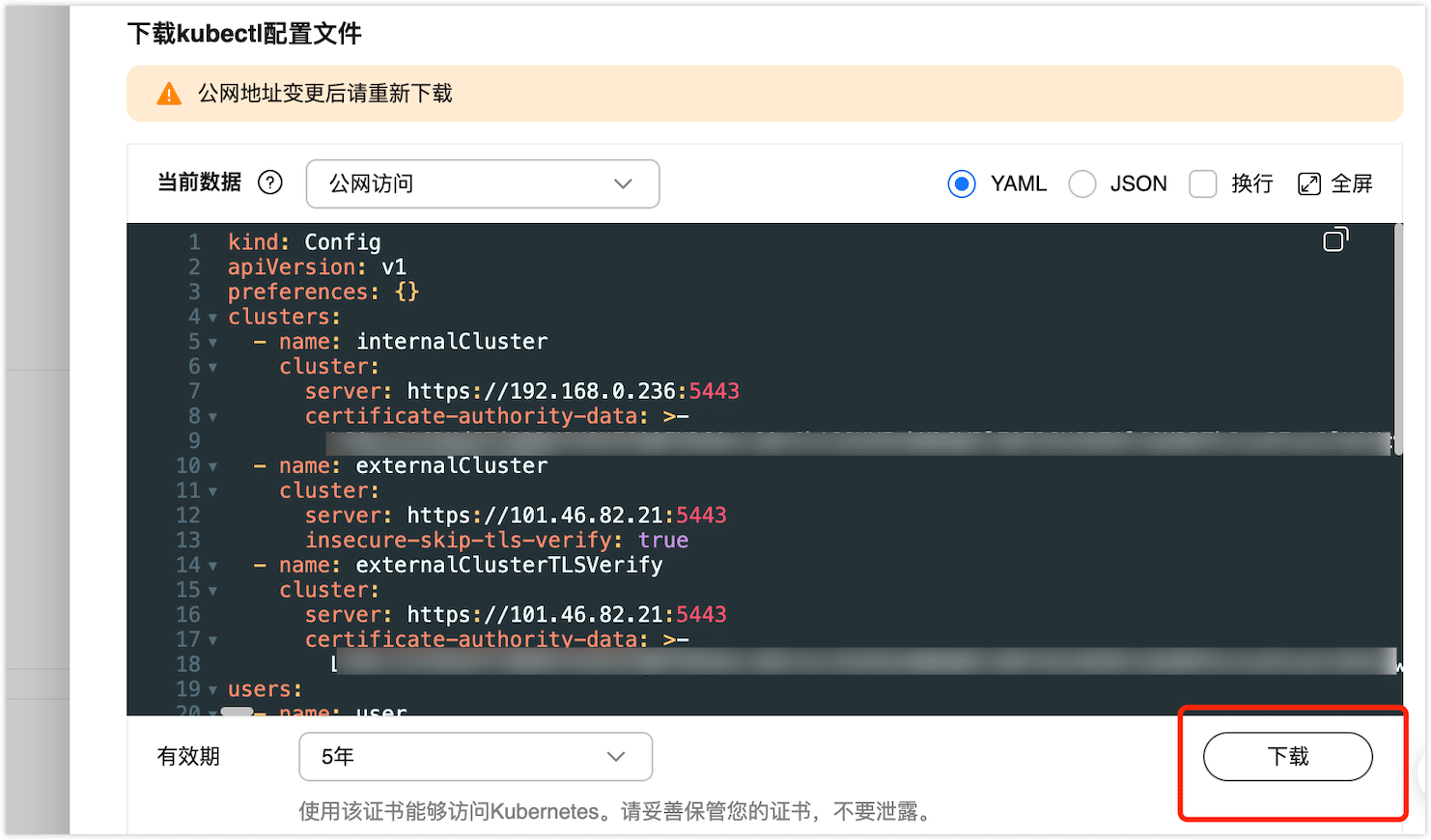Viewport: 1431px width, 840px height.
Task: Open the 有效期 validity dropdown showing 5年
Action: [475, 757]
